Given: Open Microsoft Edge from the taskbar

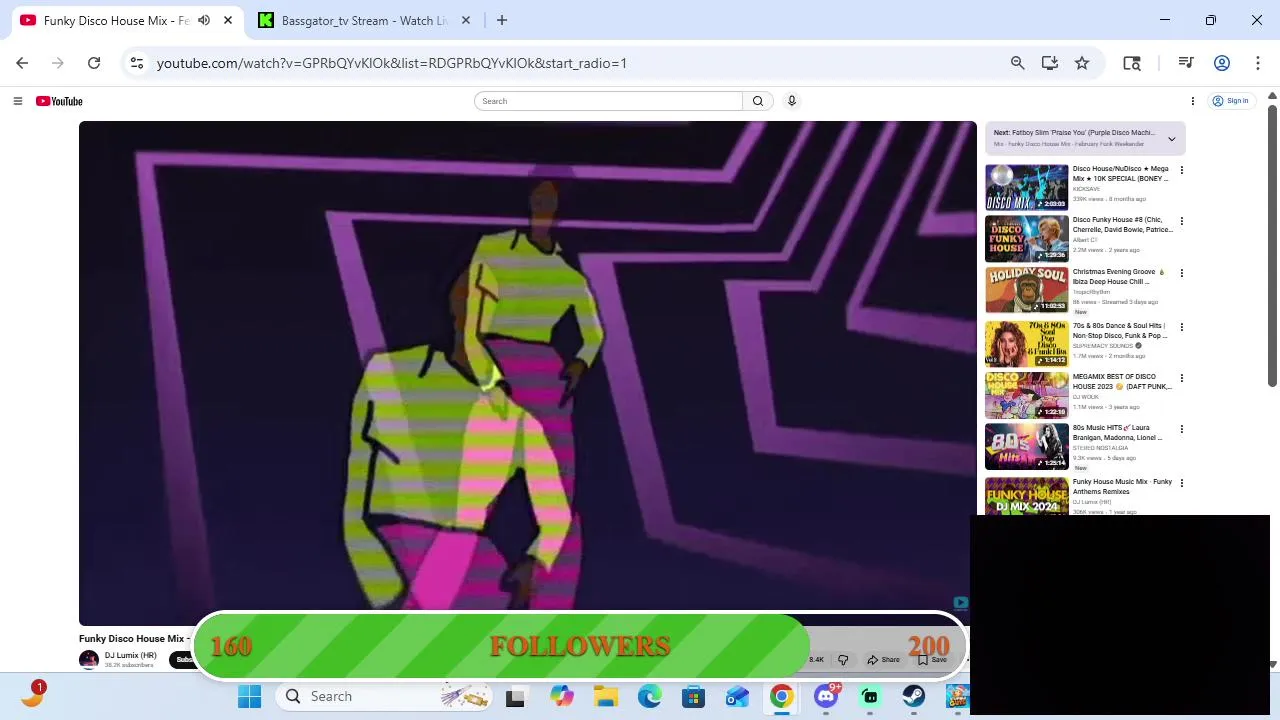Looking at the screenshot, I should coord(650,696).
